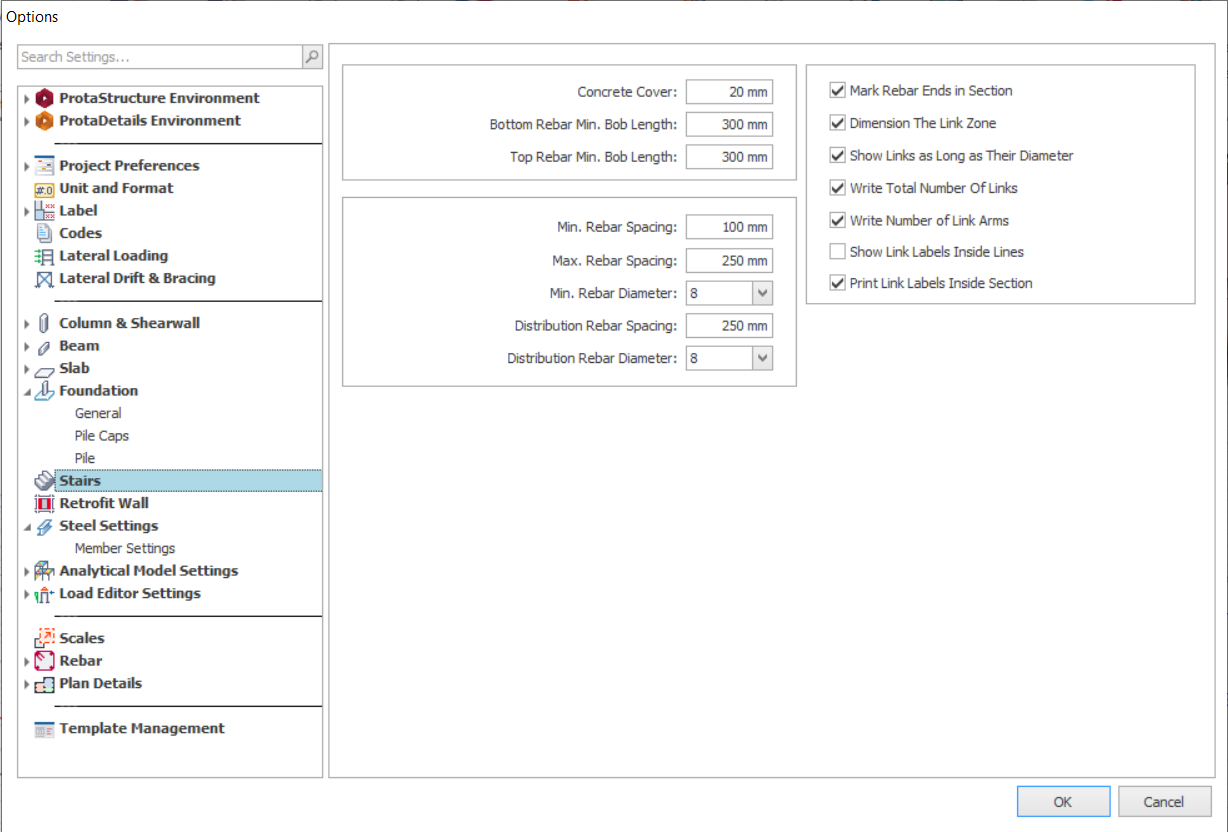The height and width of the screenshot is (832, 1228).
Task: Open the Min. Rebar Diameter dropdown
Action: (762, 293)
